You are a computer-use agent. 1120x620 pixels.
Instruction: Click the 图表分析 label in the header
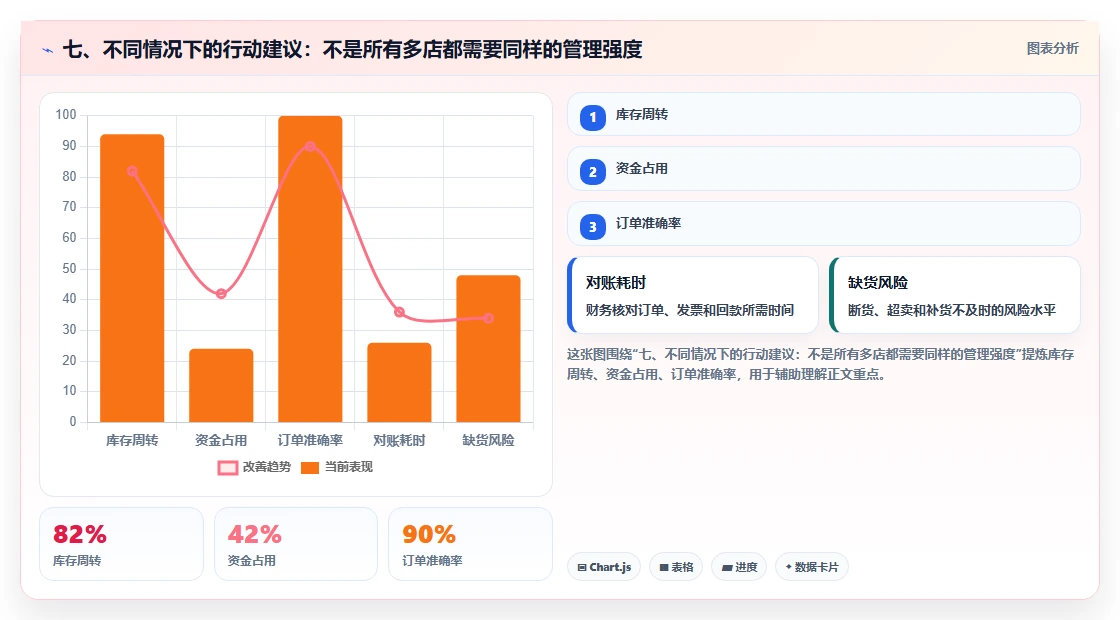[x=1052, y=49]
